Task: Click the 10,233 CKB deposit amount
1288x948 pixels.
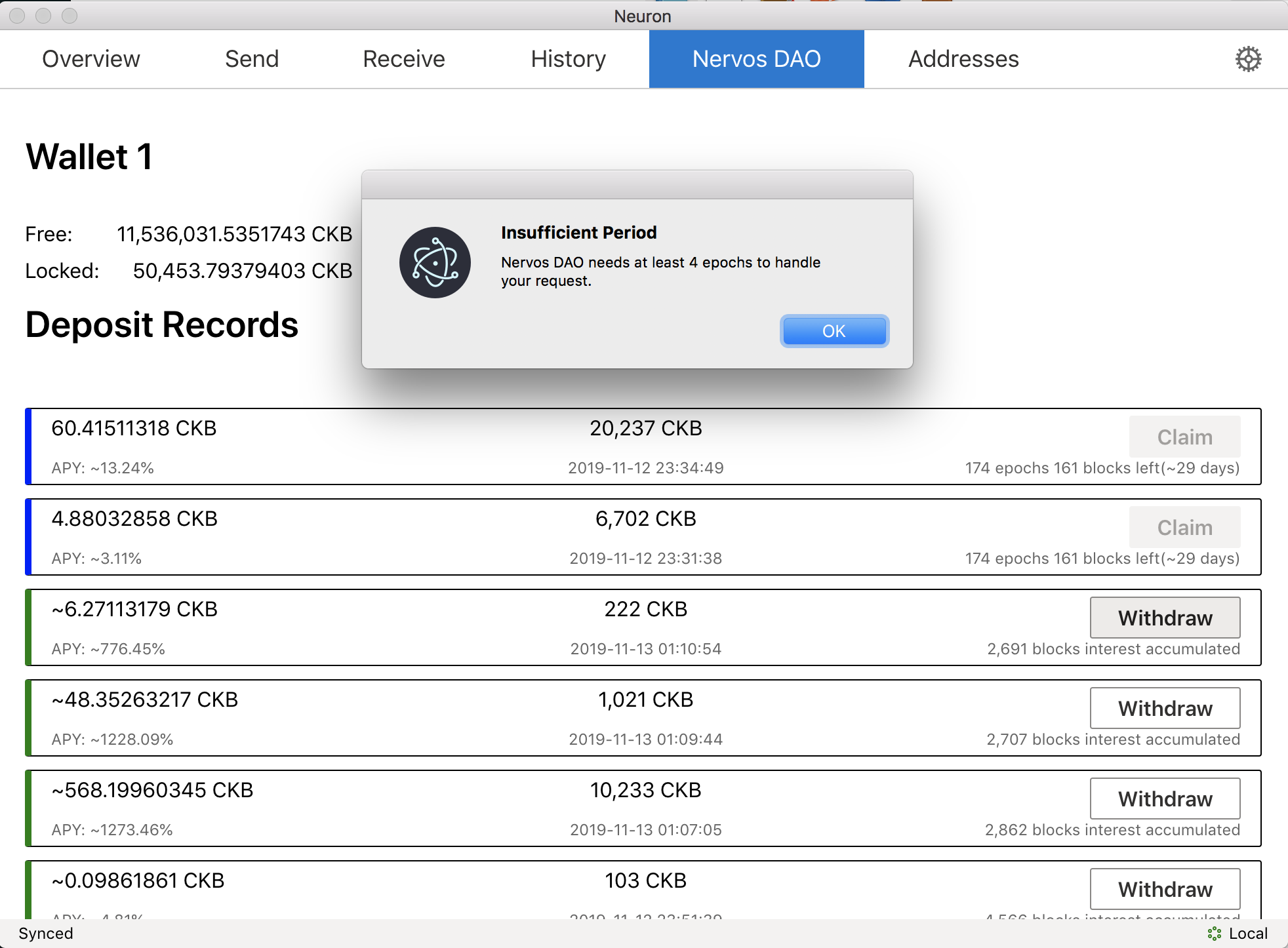Action: tap(646, 790)
